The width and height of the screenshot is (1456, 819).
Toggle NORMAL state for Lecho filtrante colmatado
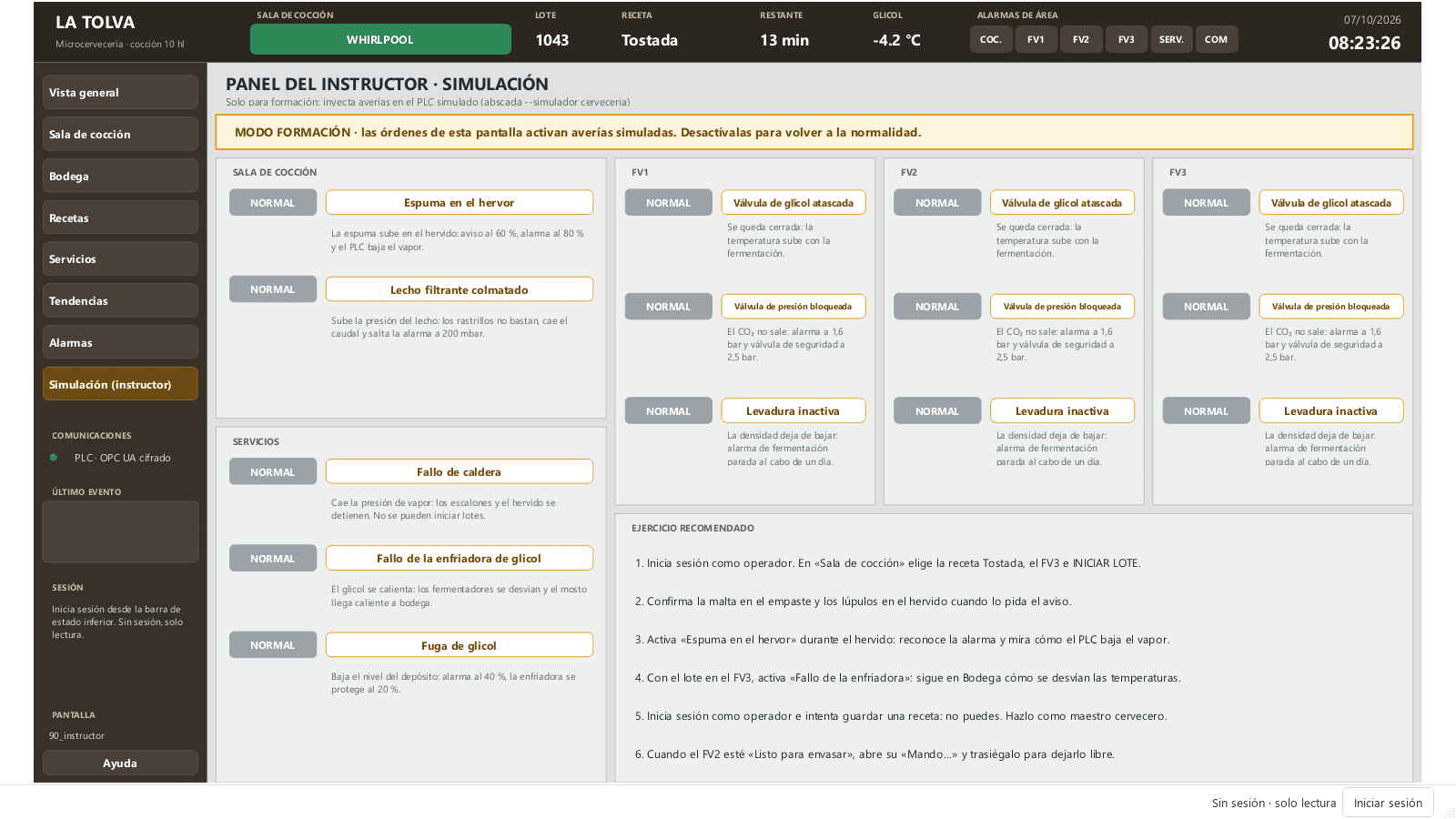coord(273,289)
